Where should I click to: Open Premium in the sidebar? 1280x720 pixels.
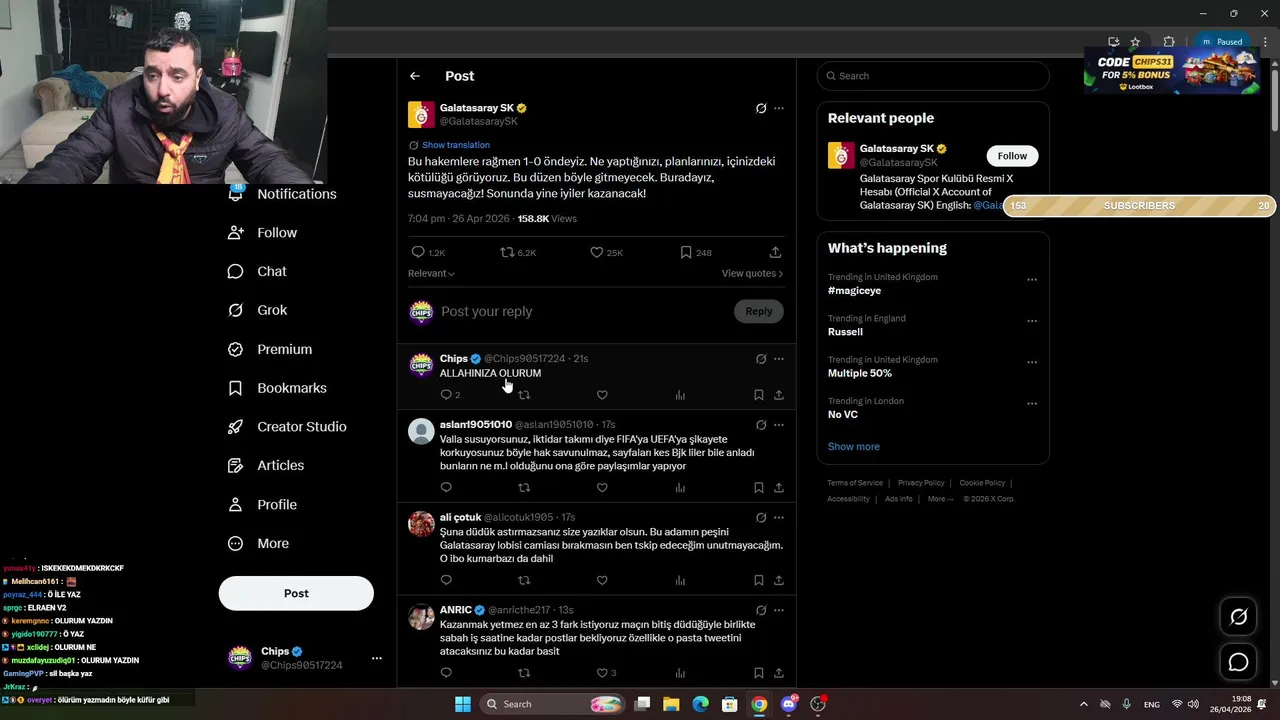(x=269, y=349)
